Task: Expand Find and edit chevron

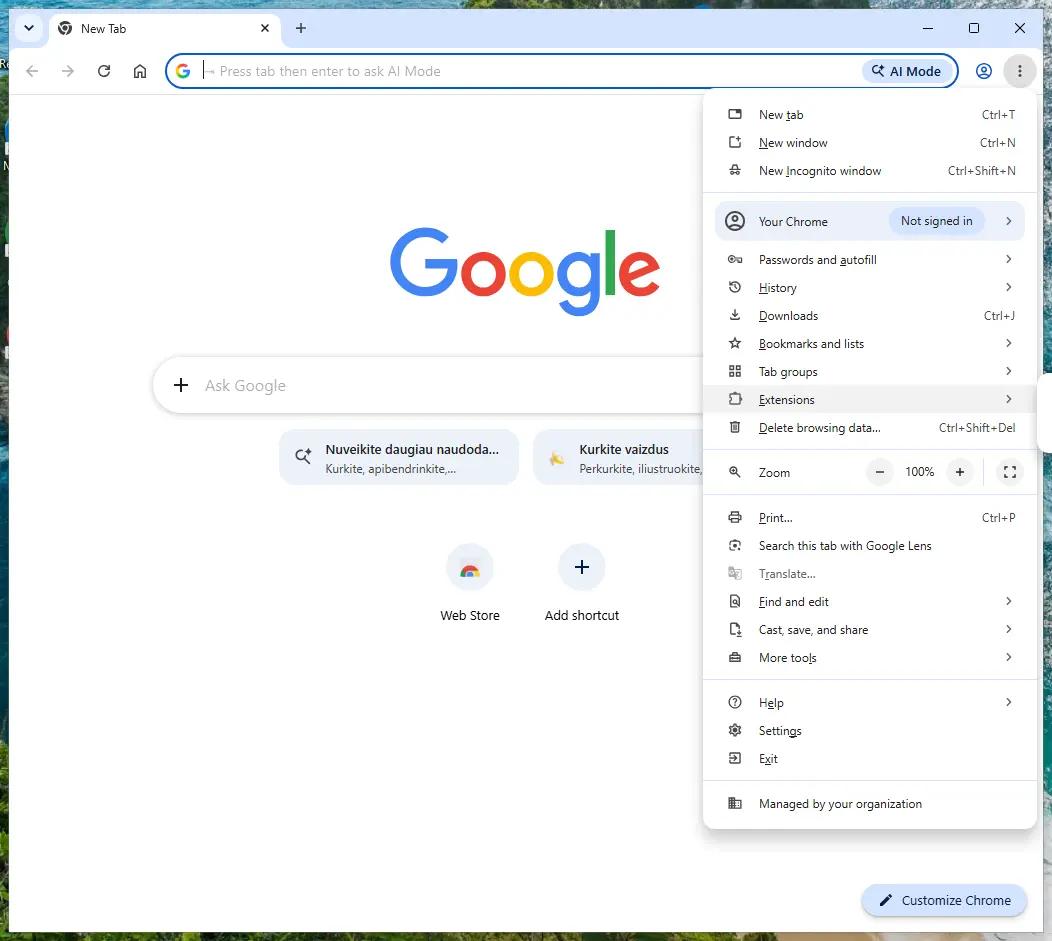Action: pos(1008,601)
